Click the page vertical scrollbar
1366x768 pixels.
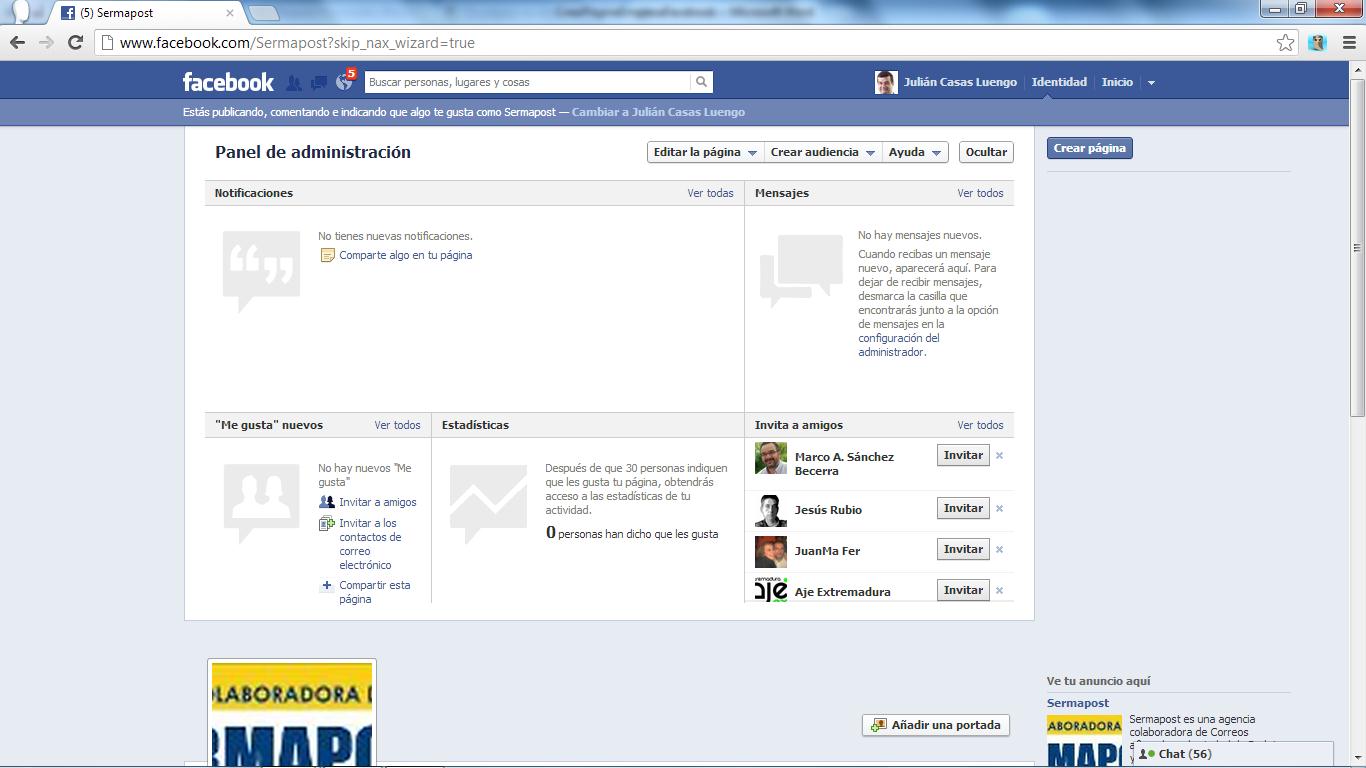tap(1357, 247)
